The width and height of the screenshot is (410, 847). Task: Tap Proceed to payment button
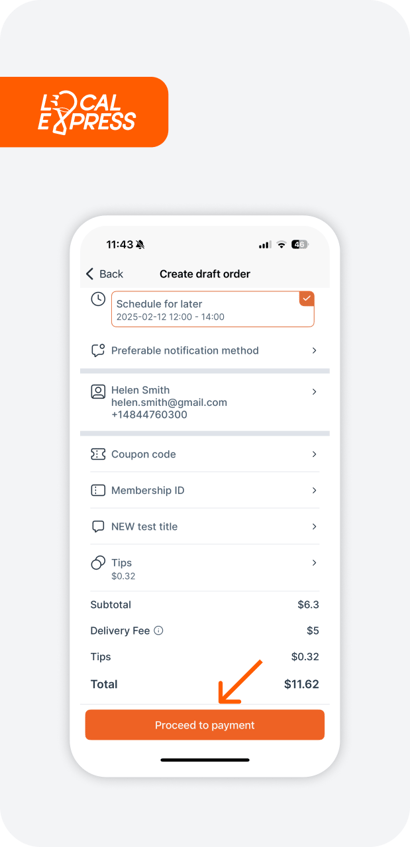click(x=205, y=725)
